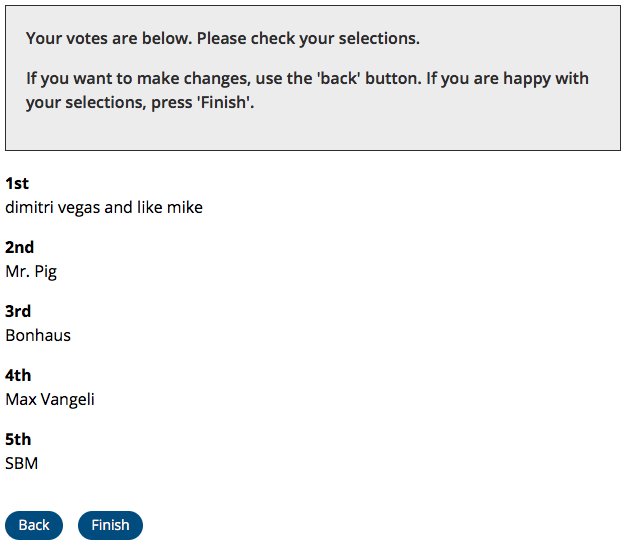Click the quoted 'back' word in instructions
Image resolution: width=632 pixels, height=554 pixels.
point(339,78)
